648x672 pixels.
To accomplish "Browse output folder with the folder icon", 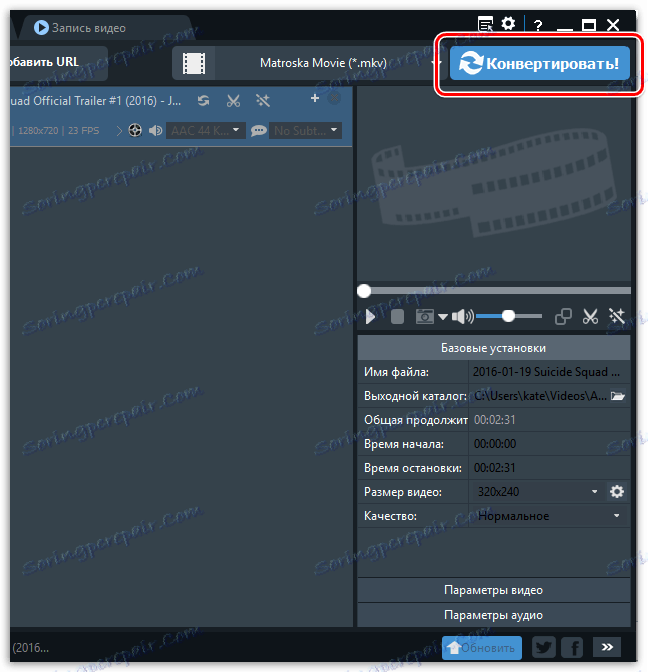I will pos(618,396).
